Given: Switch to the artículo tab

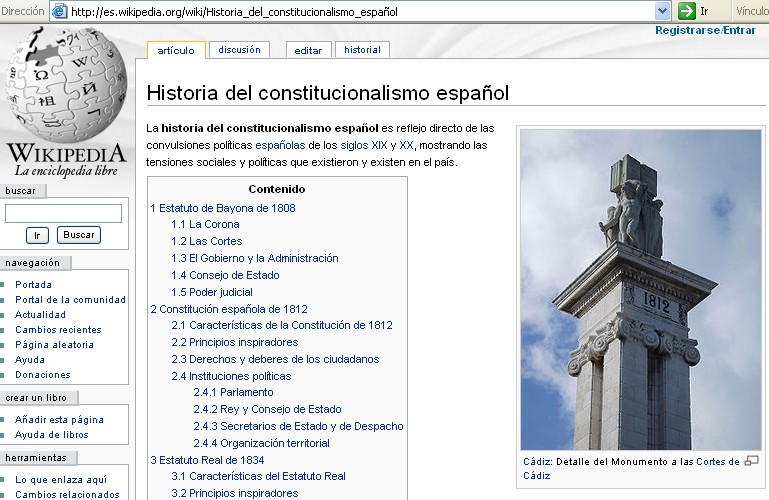Looking at the screenshot, I should [176, 50].
